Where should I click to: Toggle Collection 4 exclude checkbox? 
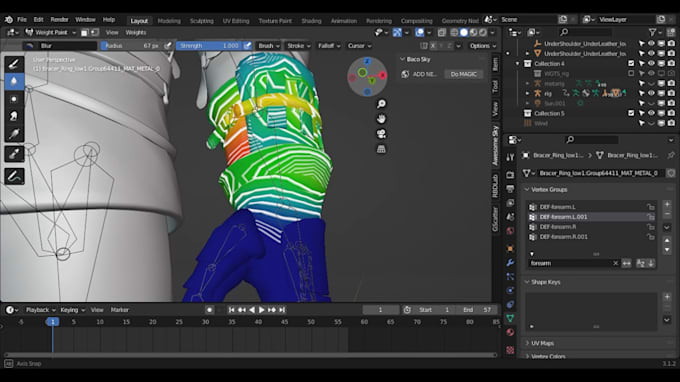tap(631, 63)
